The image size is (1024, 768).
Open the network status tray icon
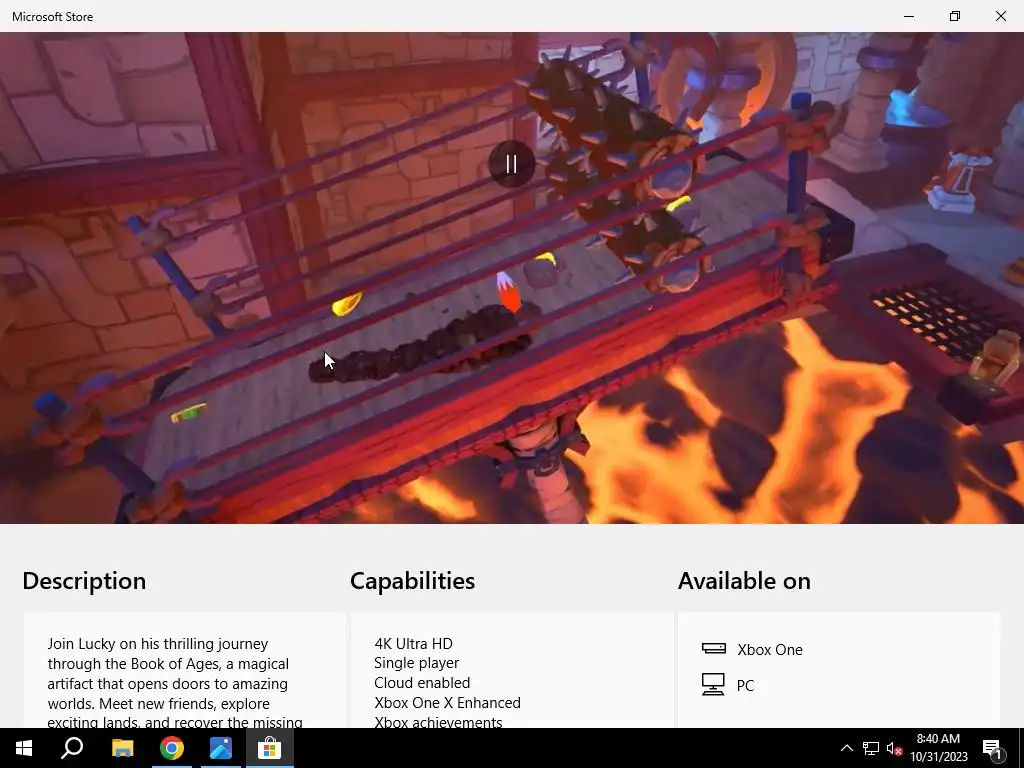point(871,748)
